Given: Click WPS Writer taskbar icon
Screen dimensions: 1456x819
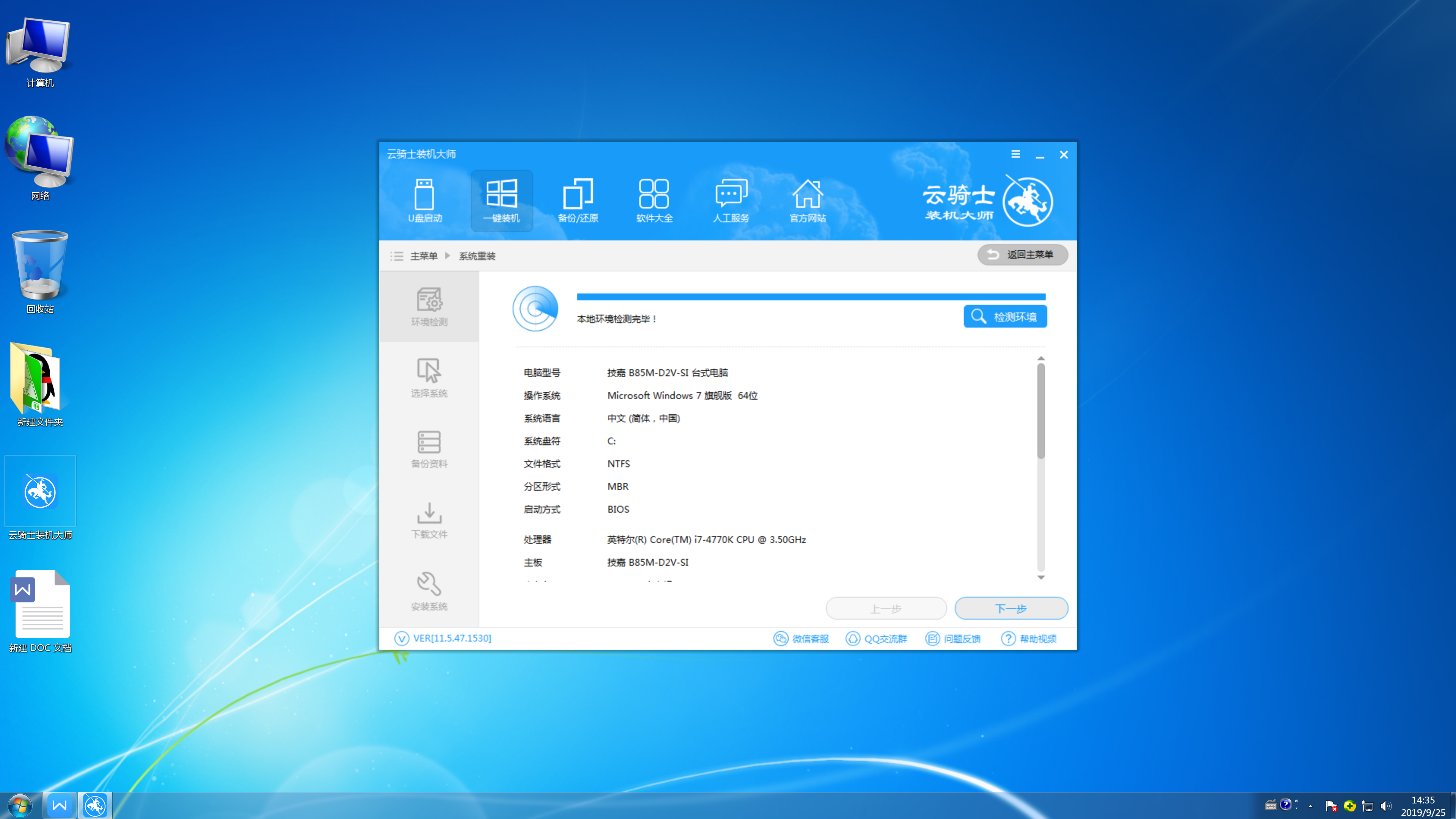Looking at the screenshot, I should pyautogui.click(x=60, y=805).
